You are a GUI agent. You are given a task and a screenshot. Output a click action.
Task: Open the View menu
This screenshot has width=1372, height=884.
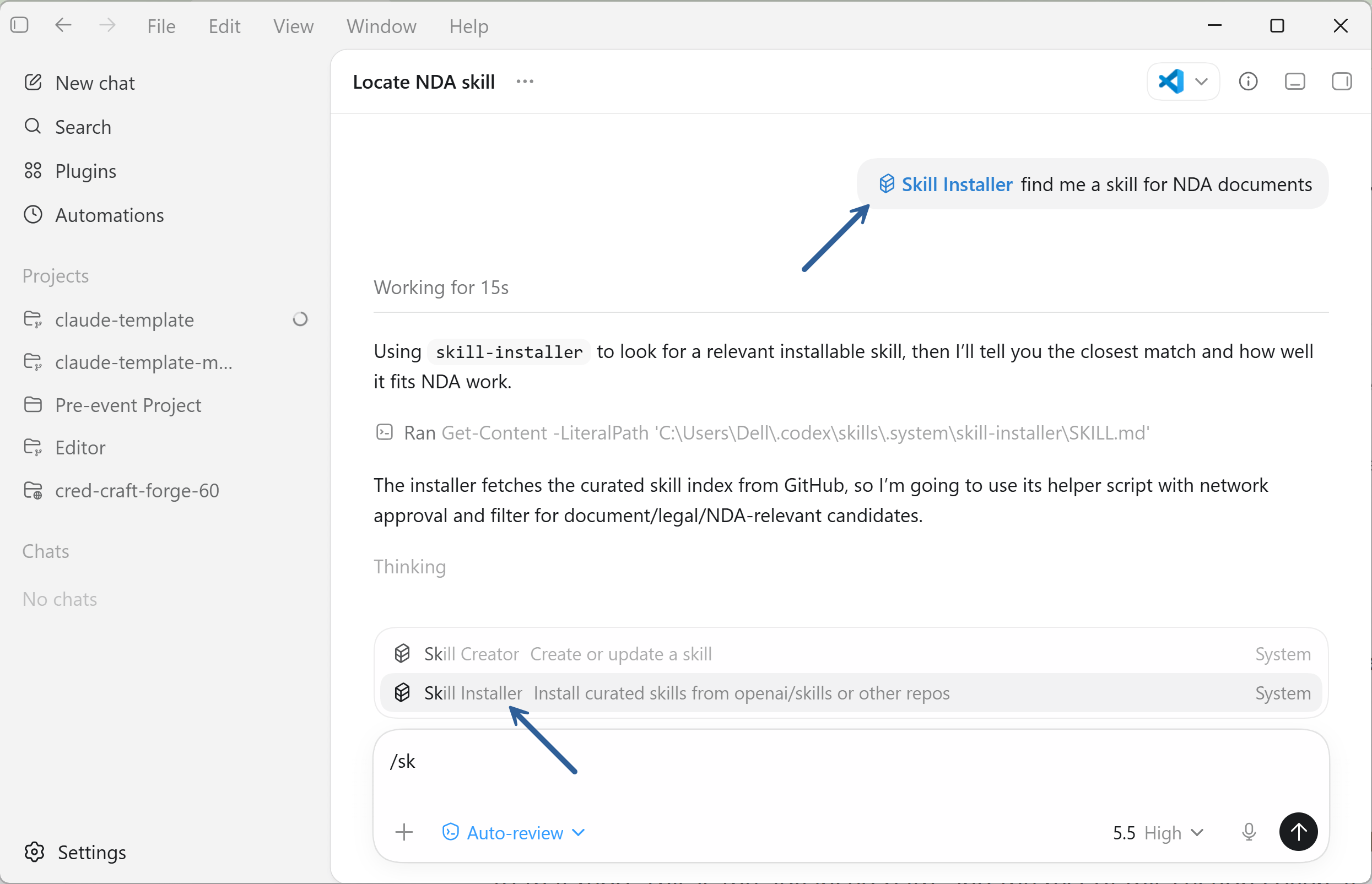coord(293,26)
